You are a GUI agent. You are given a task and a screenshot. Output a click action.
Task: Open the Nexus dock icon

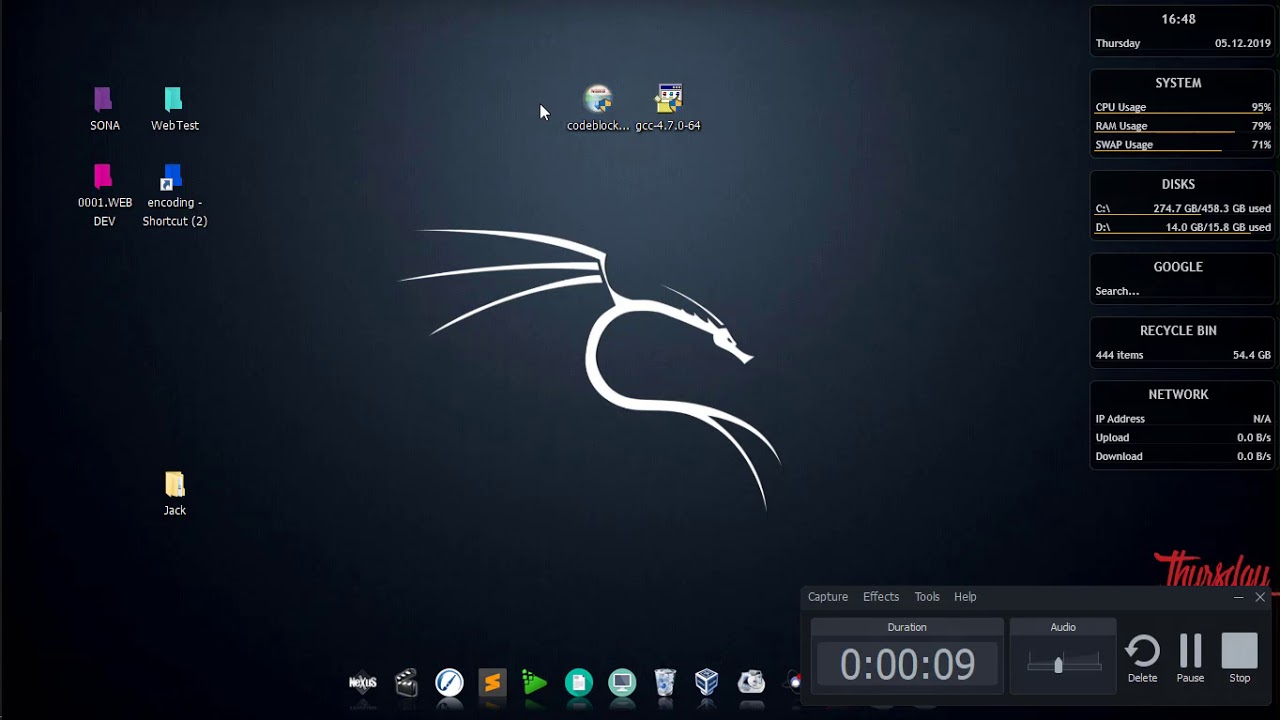click(362, 682)
